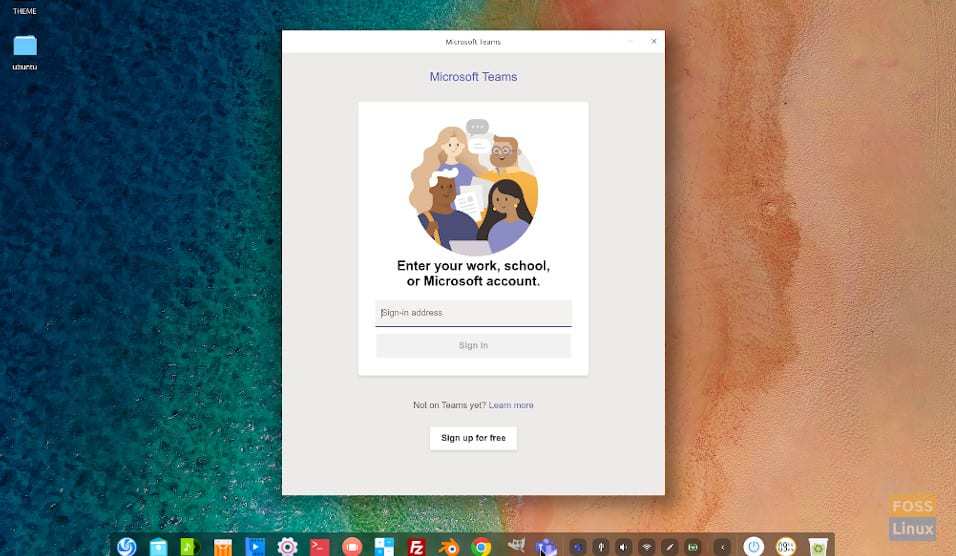This screenshot has height=556, width=956.
Task: Click the Sign-in address input field
Action: click(473, 313)
